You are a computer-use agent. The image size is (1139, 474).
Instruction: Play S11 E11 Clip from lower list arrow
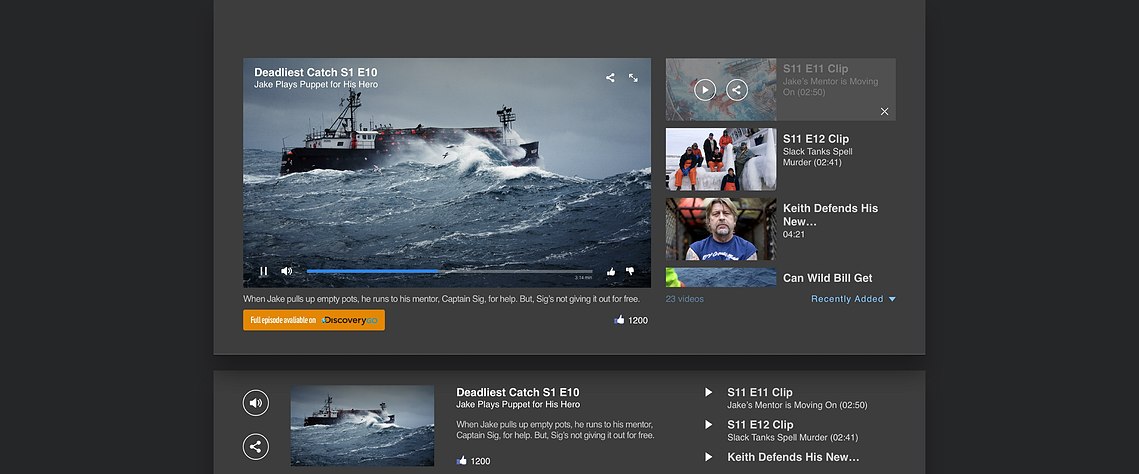click(708, 392)
